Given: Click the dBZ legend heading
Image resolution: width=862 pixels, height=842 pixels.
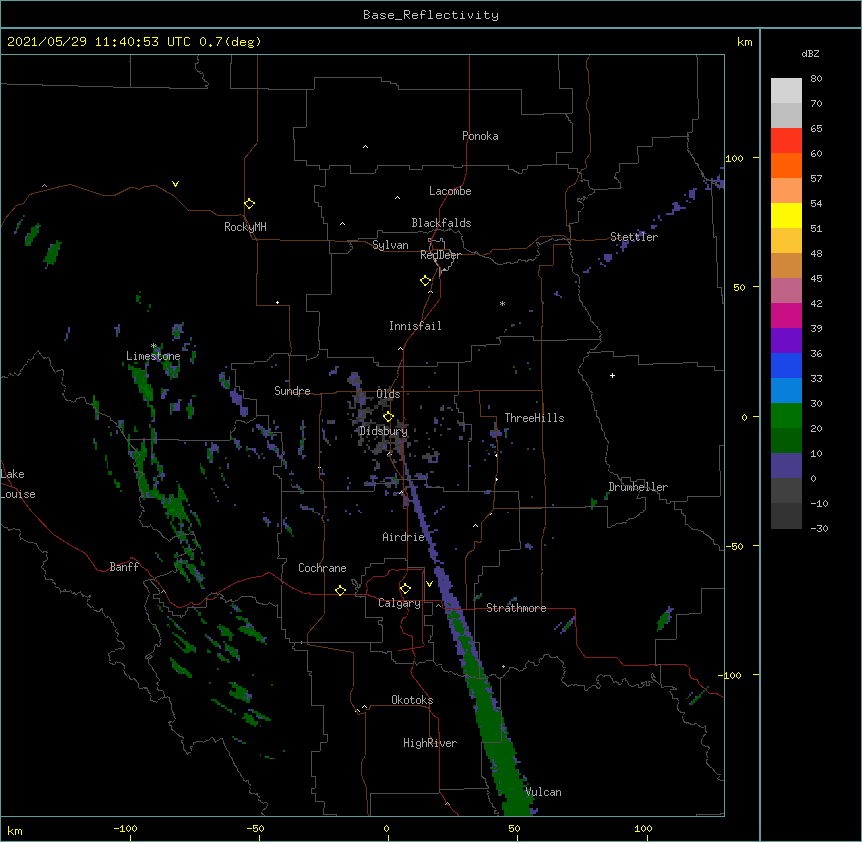Looking at the screenshot, I should click(x=810, y=53).
